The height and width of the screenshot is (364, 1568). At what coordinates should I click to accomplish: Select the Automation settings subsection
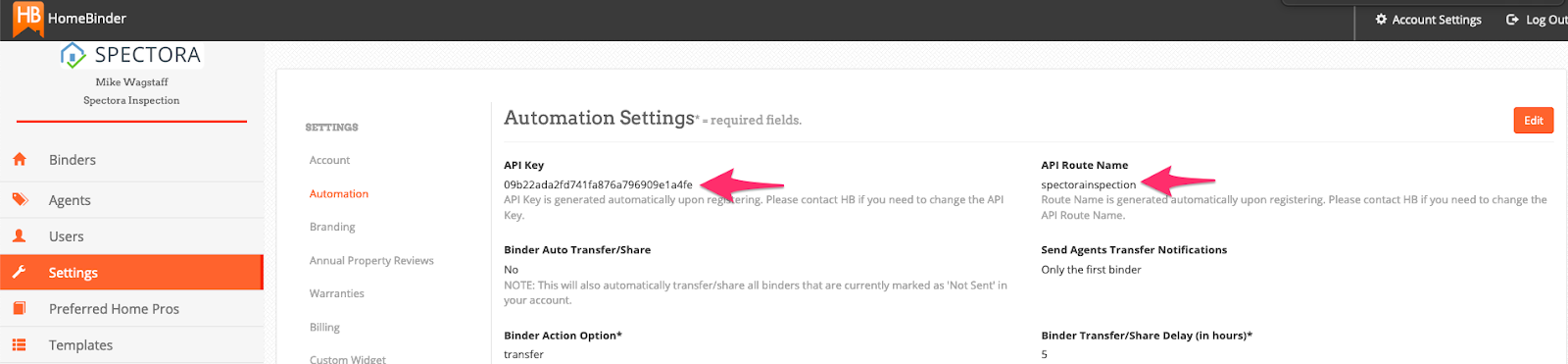pos(339,193)
